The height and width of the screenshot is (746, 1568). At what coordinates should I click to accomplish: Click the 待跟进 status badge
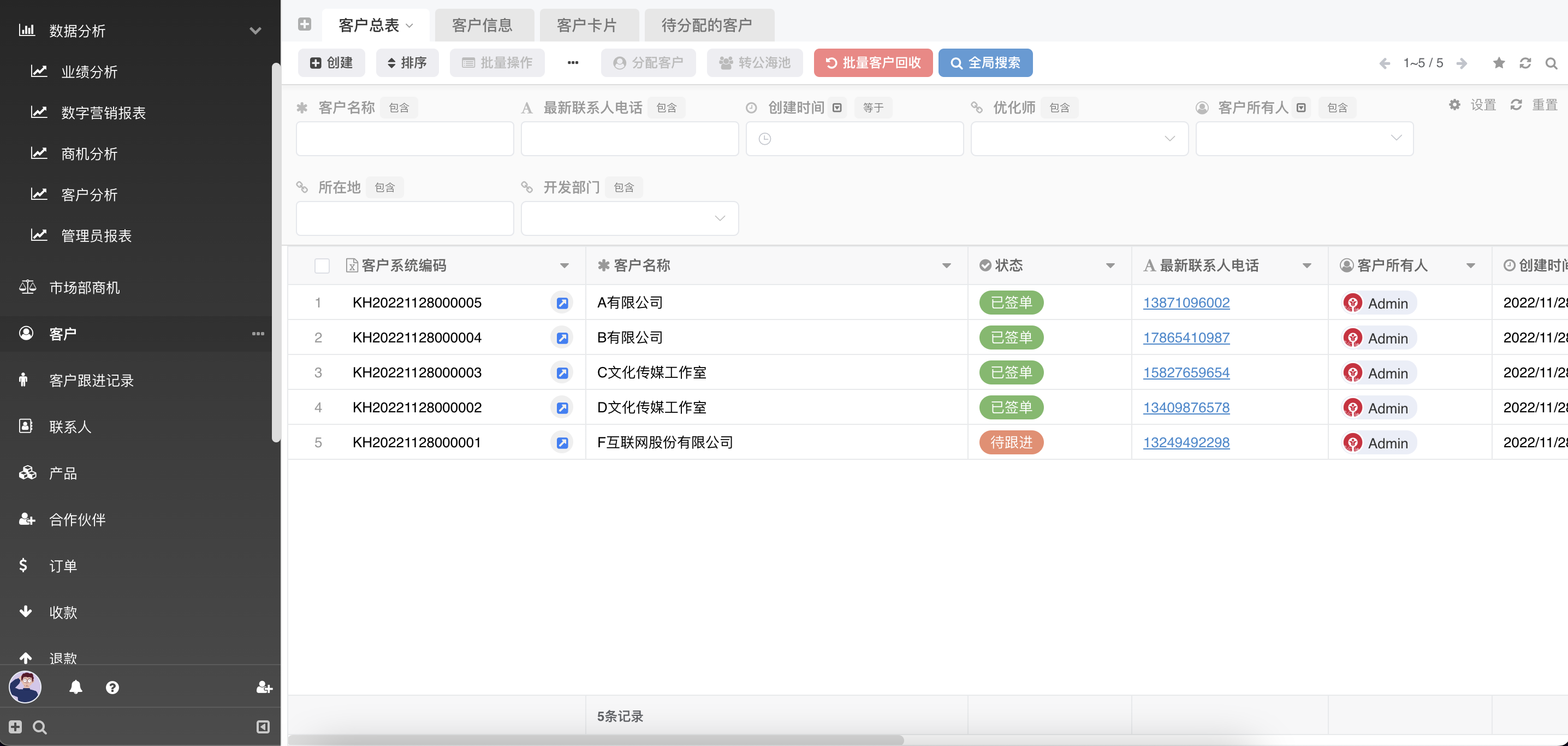pyautogui.click(x=1011, y=443)
